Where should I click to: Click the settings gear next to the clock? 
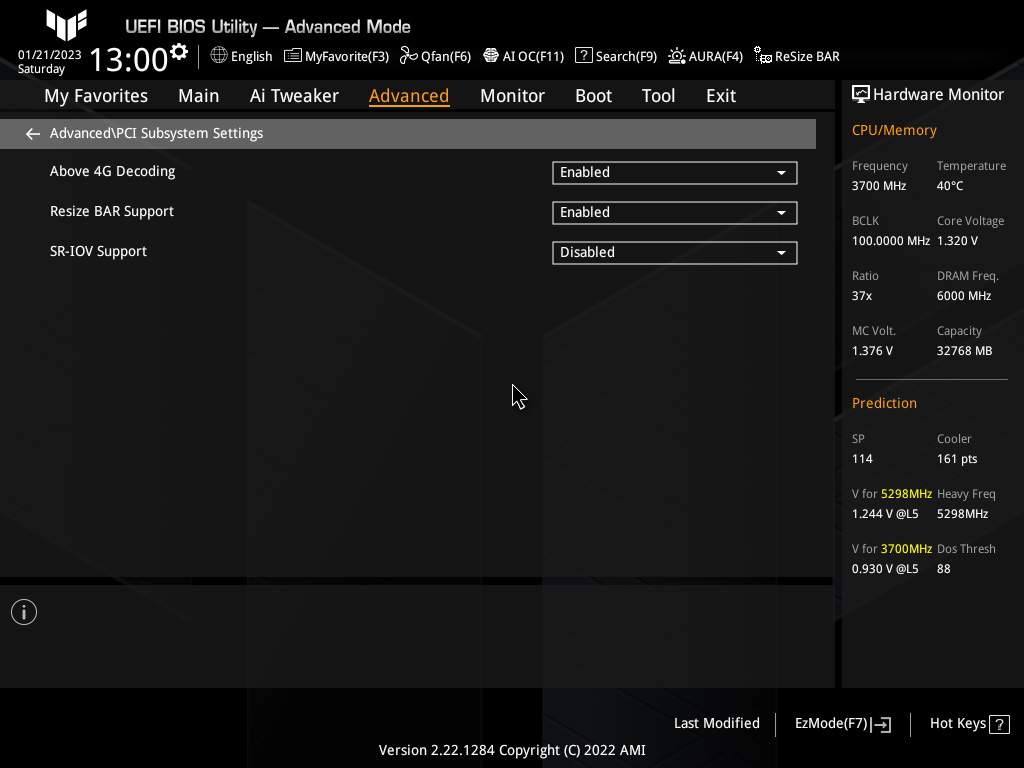click(x=179, y=52)
